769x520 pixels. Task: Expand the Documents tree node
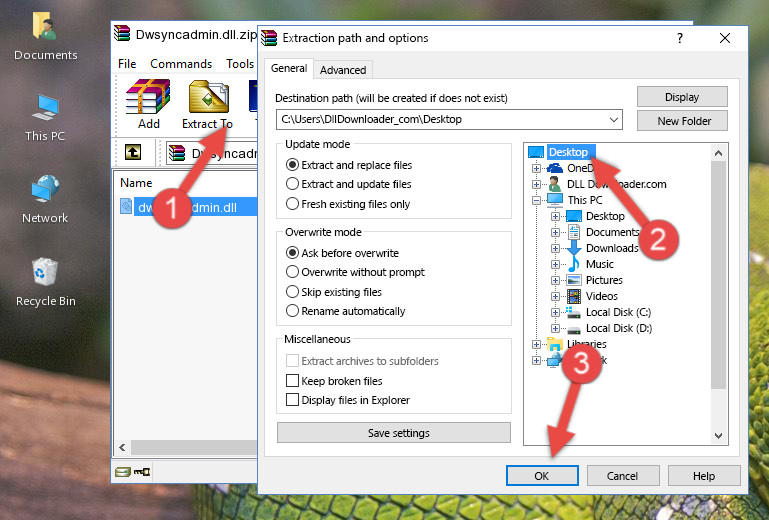555,232
